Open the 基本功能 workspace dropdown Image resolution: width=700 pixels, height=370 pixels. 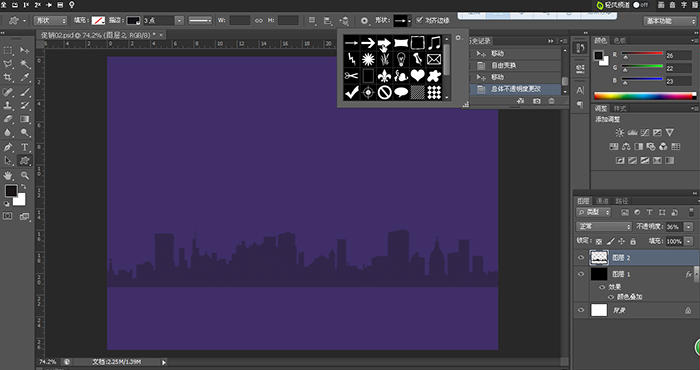tap(670, 21)
